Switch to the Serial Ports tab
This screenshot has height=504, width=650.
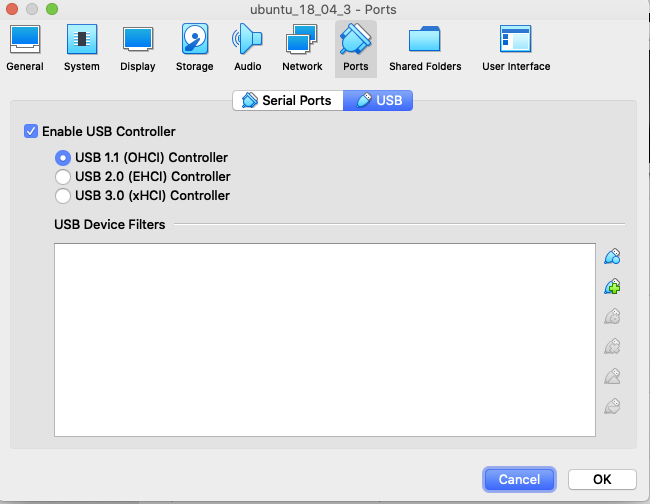[x=287, y=101]
